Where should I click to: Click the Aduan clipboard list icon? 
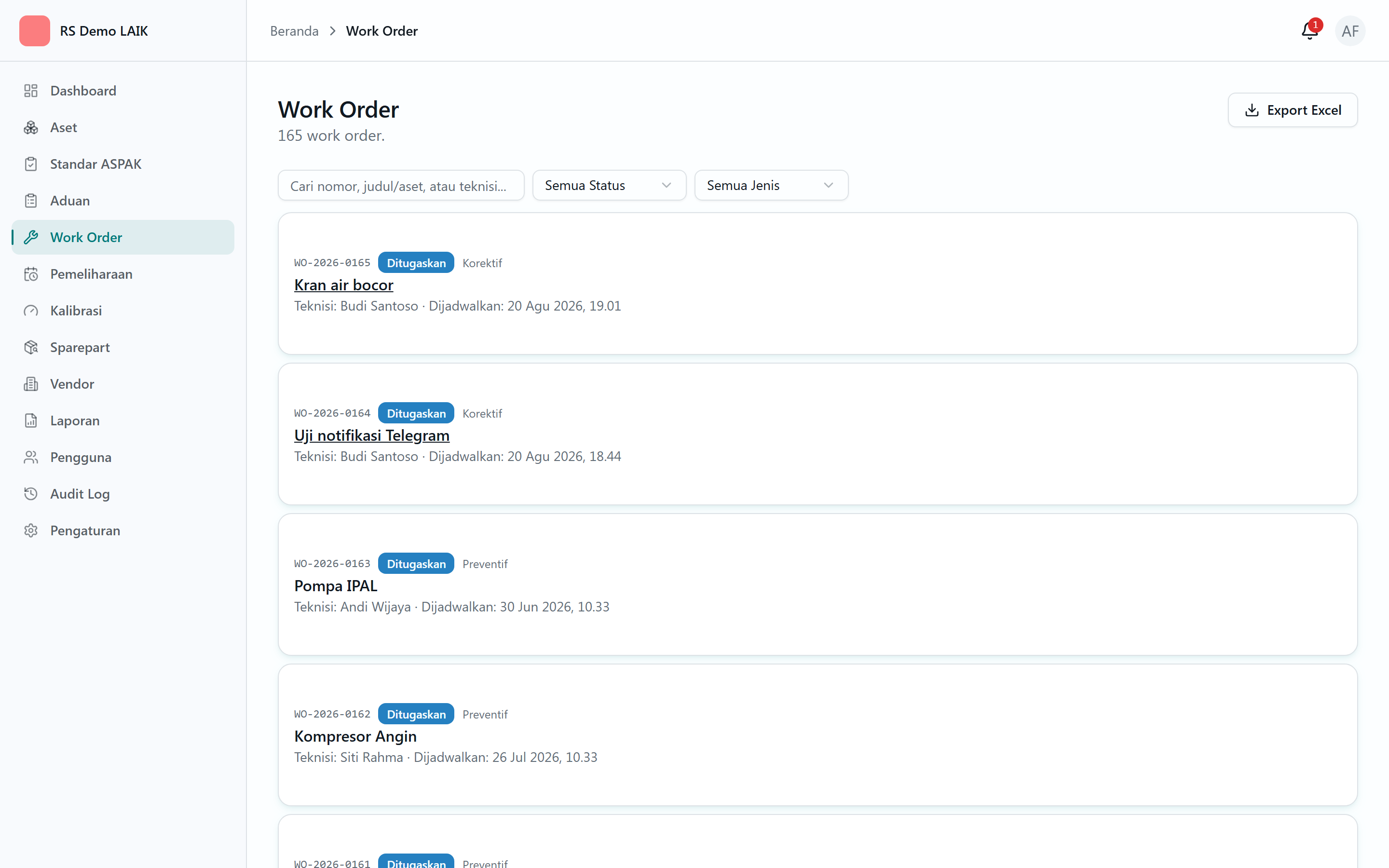click(31, 201)
